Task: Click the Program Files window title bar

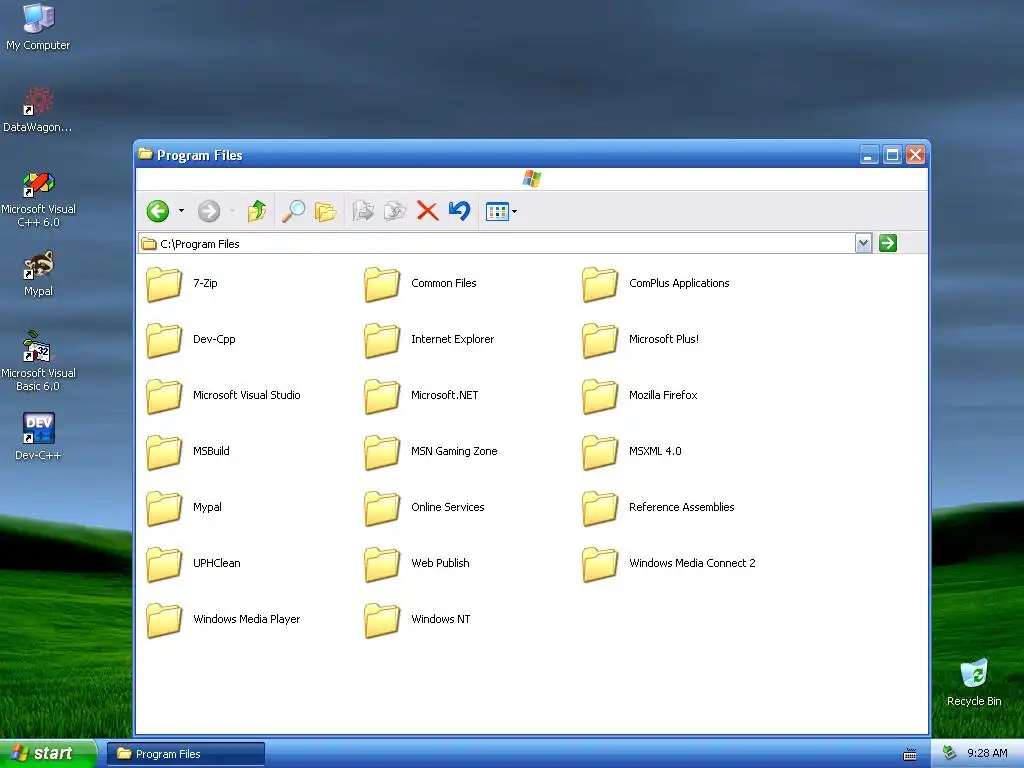Action: pos(496,155)
